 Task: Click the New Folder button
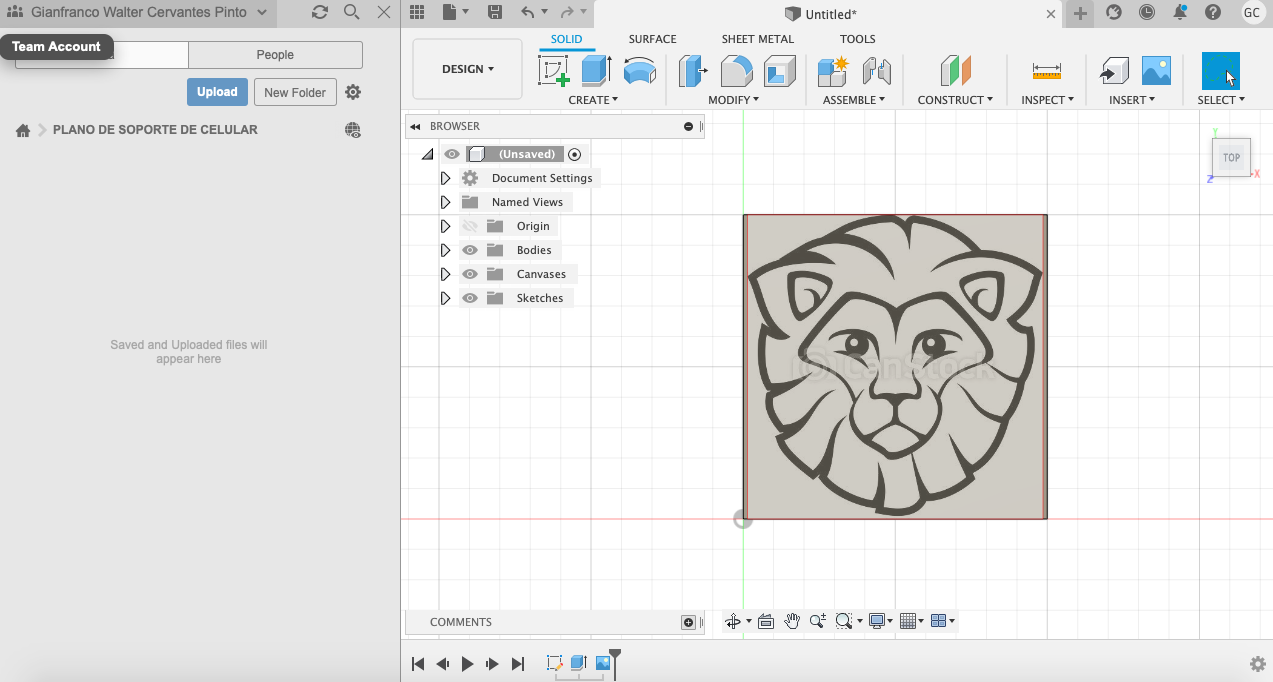tap(295, 92)
